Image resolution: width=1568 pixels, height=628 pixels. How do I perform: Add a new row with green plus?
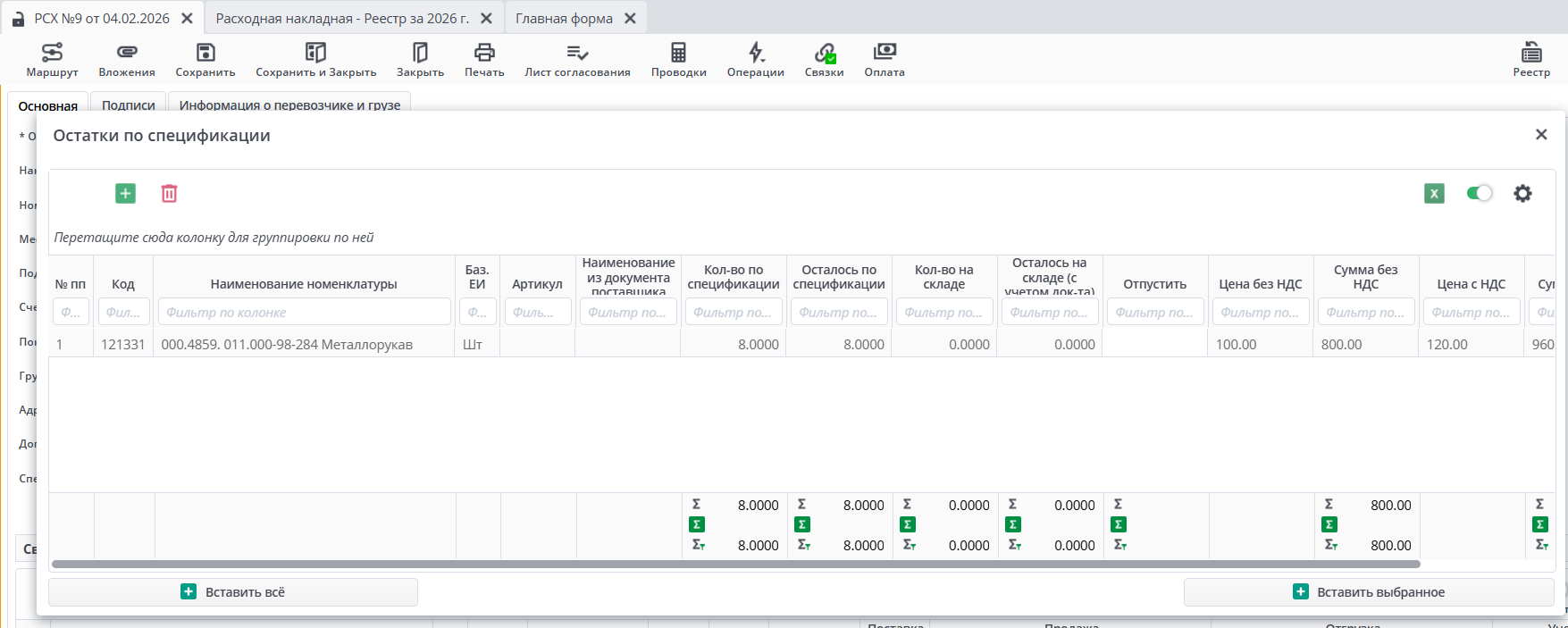pyautogui.click(x=125, y=193)
